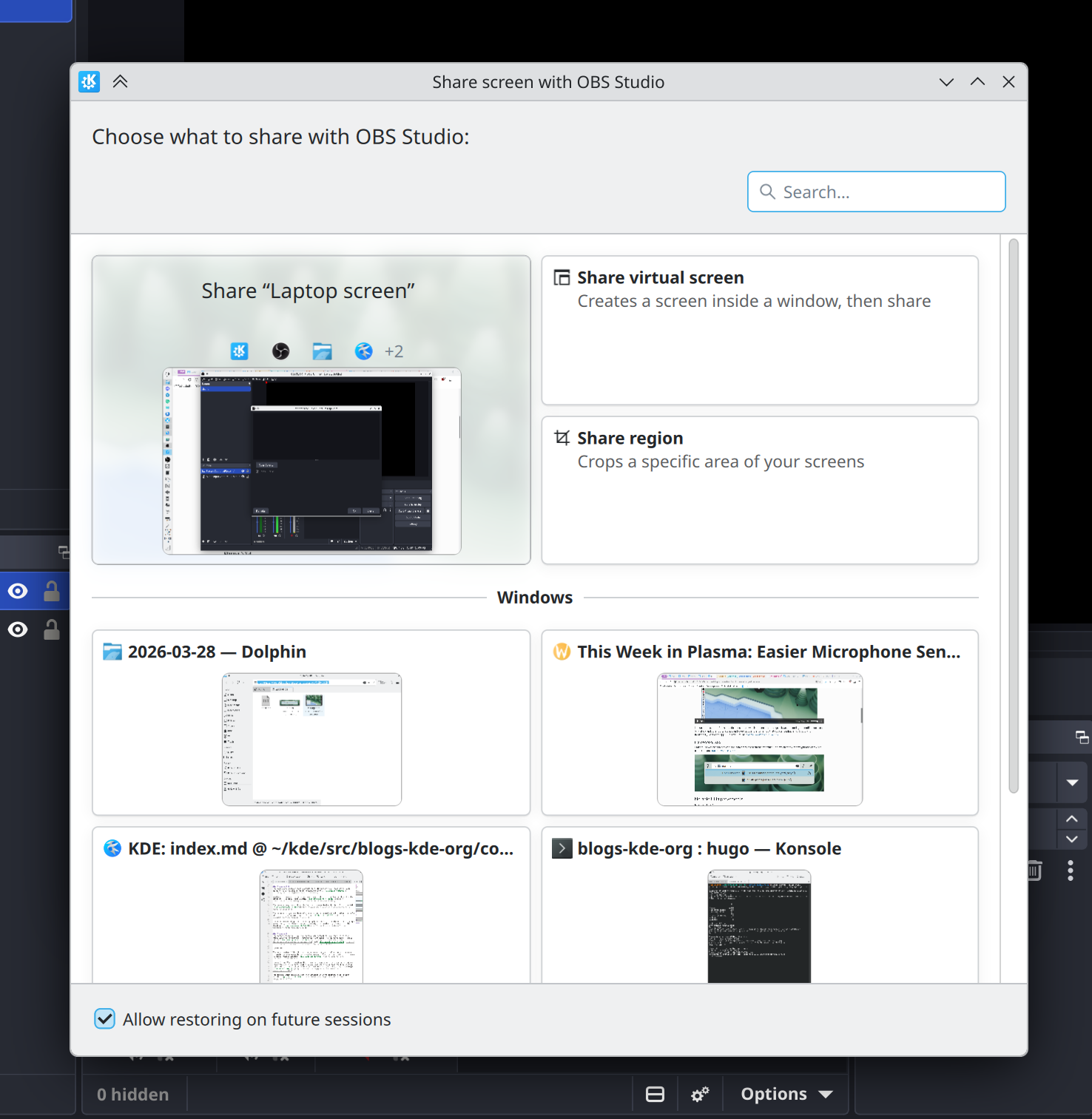Click the gears icon beside Options
Image resolution: width=1092 pixels, height=1119 pixels.
pyautogui.click(x=700, y=1094)
